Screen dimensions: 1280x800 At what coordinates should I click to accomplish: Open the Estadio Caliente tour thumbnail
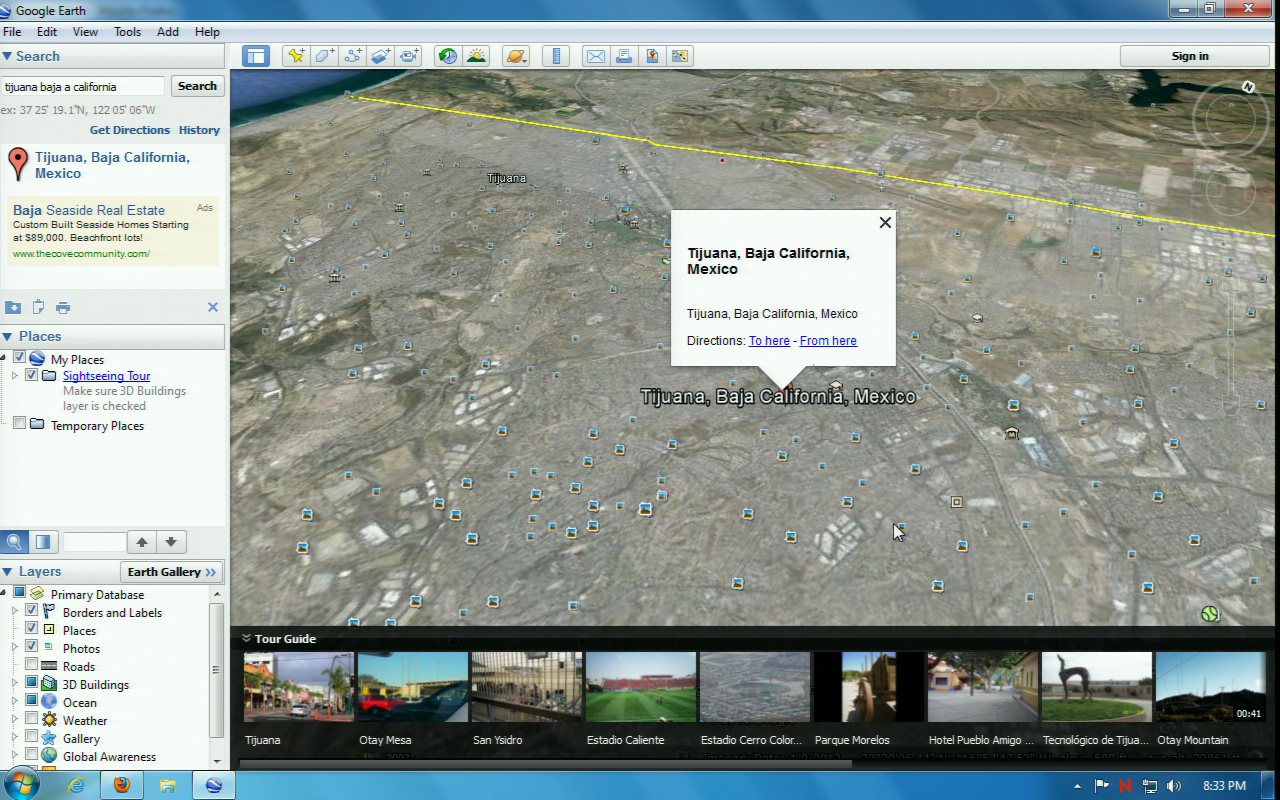tap(640, 687)
